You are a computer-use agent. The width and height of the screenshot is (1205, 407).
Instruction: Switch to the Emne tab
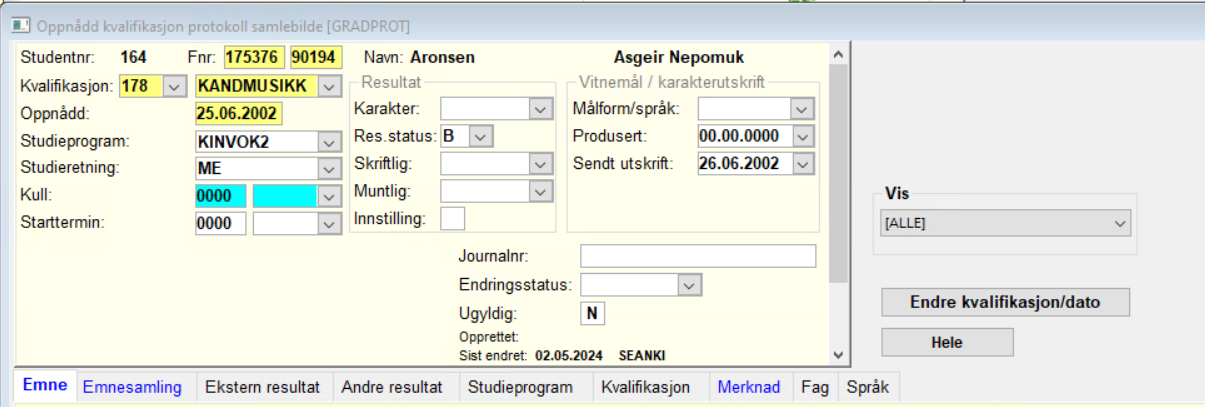(45, 387)
